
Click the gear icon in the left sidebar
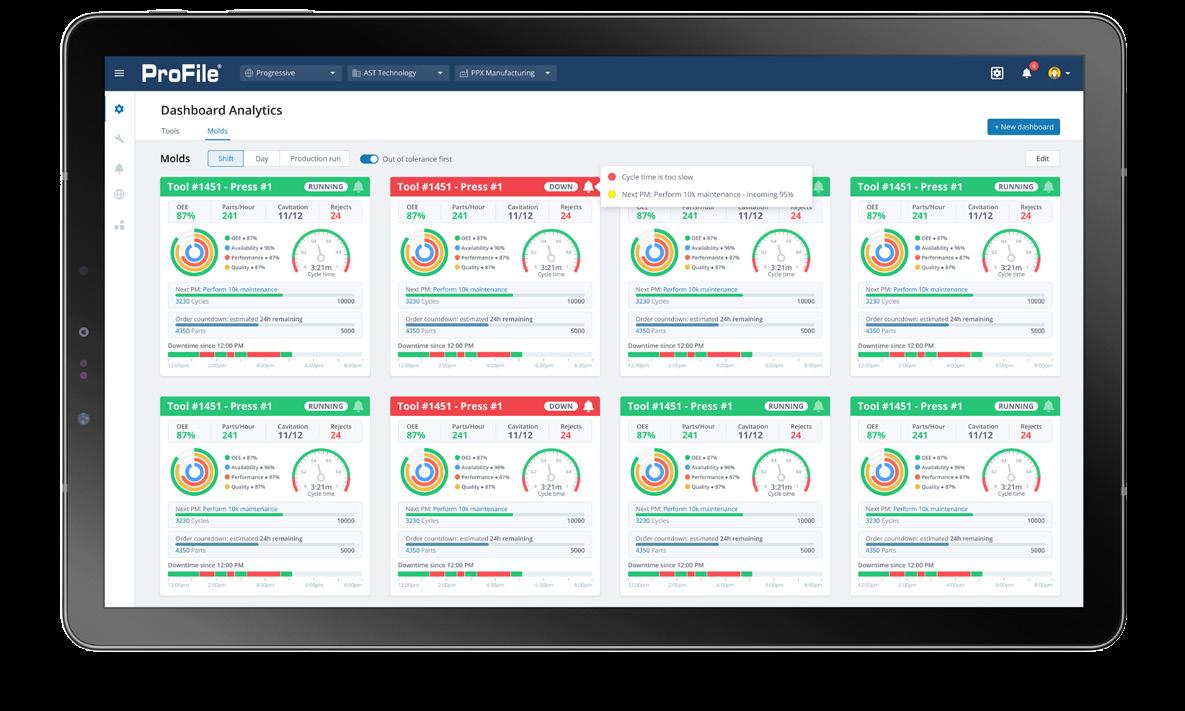119,109
